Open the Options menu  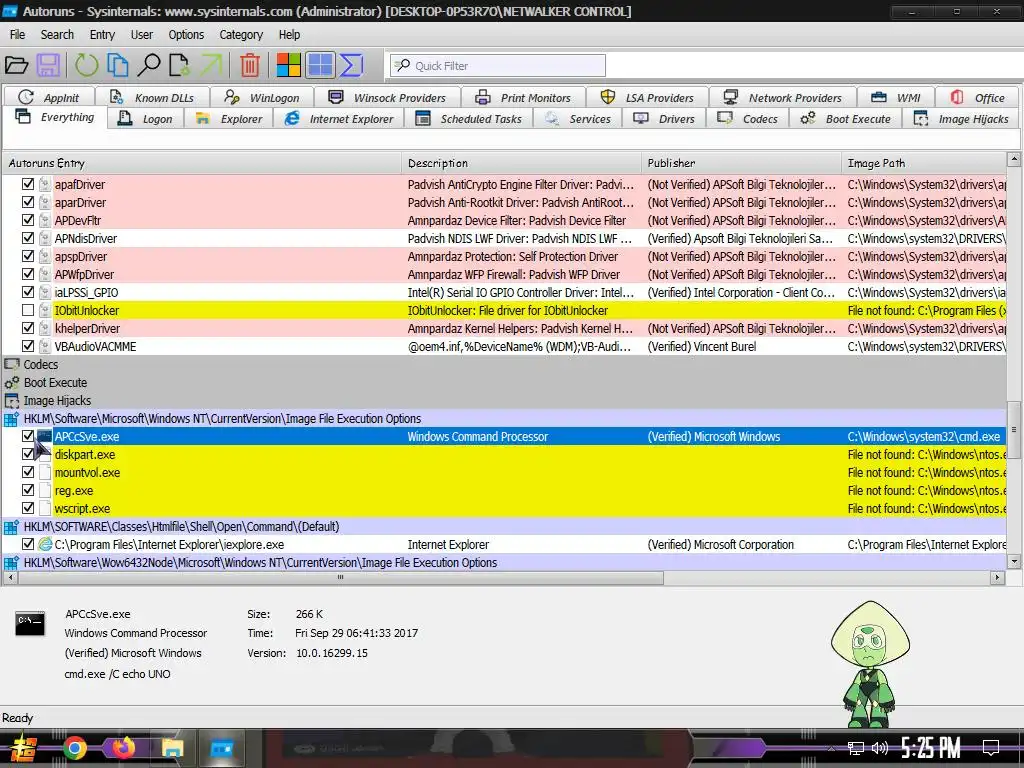(x=186, y=35)
